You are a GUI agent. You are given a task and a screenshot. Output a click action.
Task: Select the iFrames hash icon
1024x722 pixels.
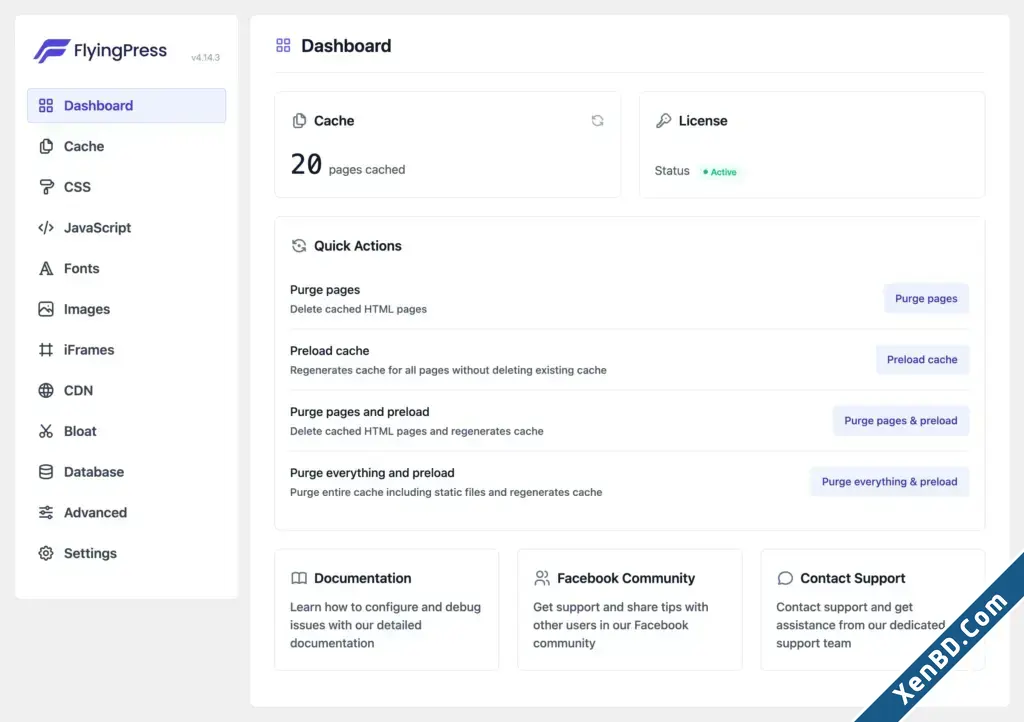point(46,350)
